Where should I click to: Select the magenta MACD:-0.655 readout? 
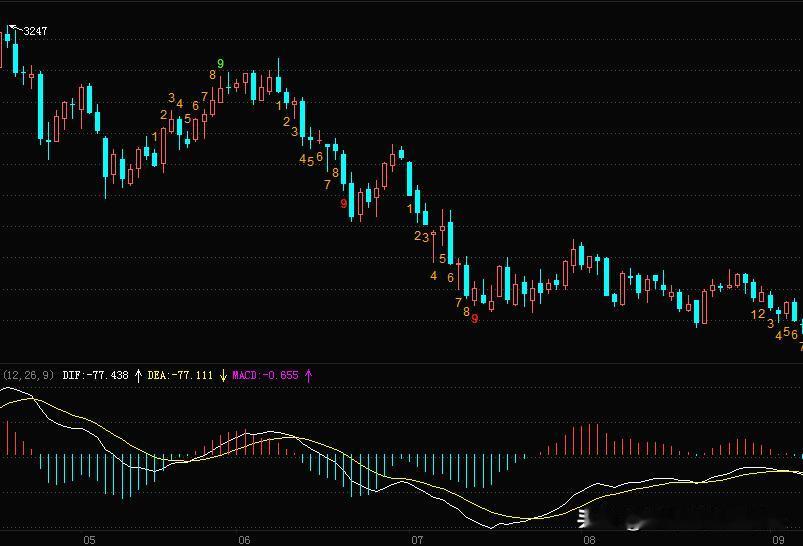265,375
